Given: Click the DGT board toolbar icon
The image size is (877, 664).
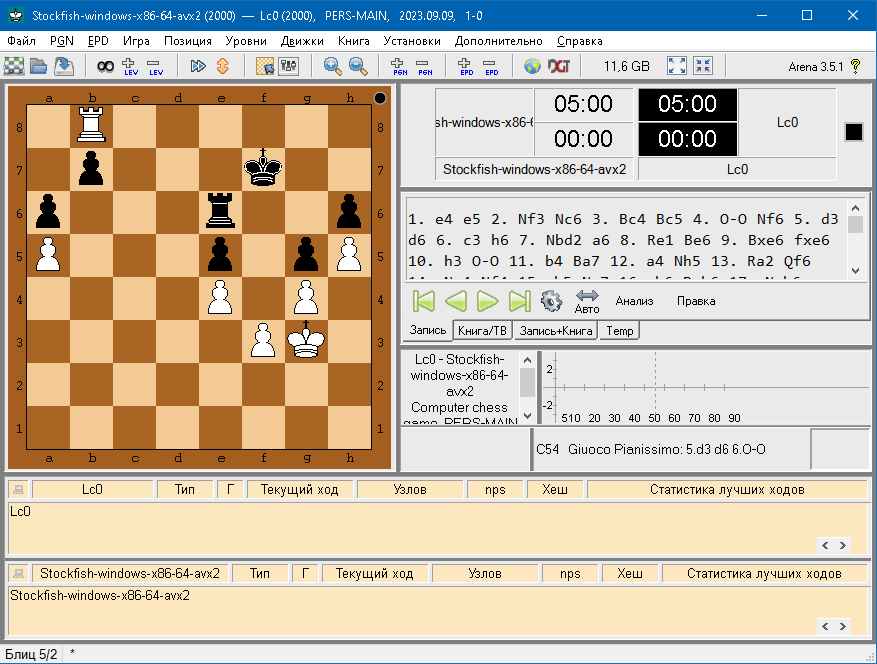Looking at the screenshot, I should point(558,66).
